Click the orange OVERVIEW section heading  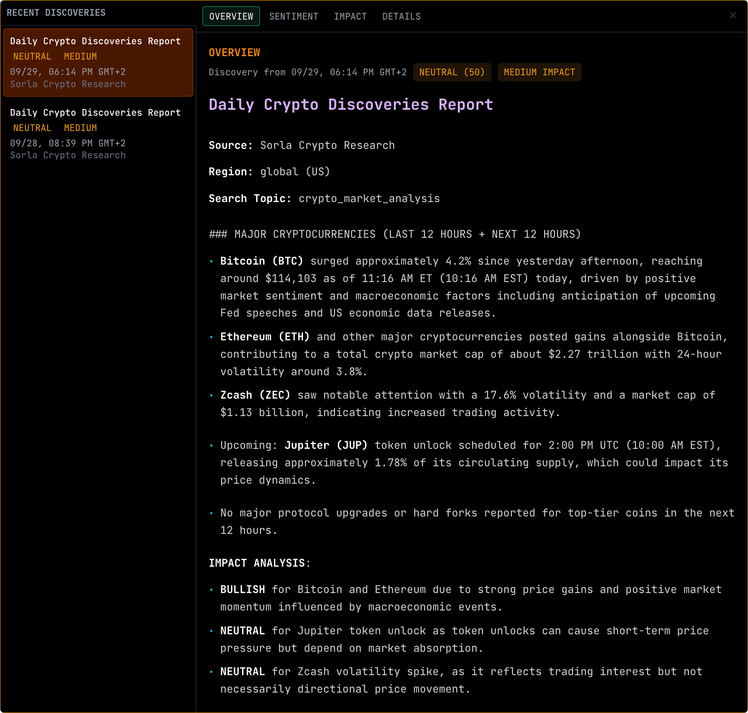pyautogui.click(x=234, y=52)
